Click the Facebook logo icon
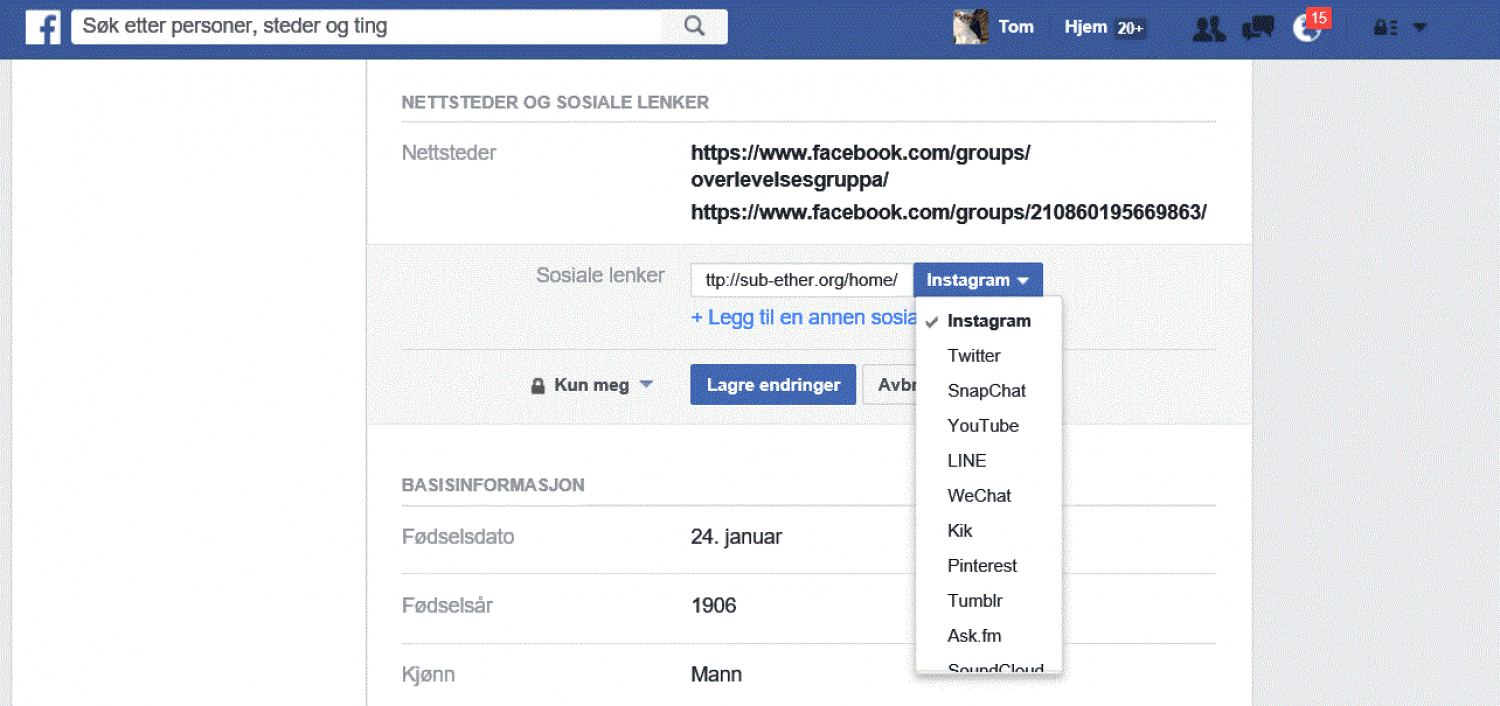Screen dimensions: 1500x706 tap(43, 27)
